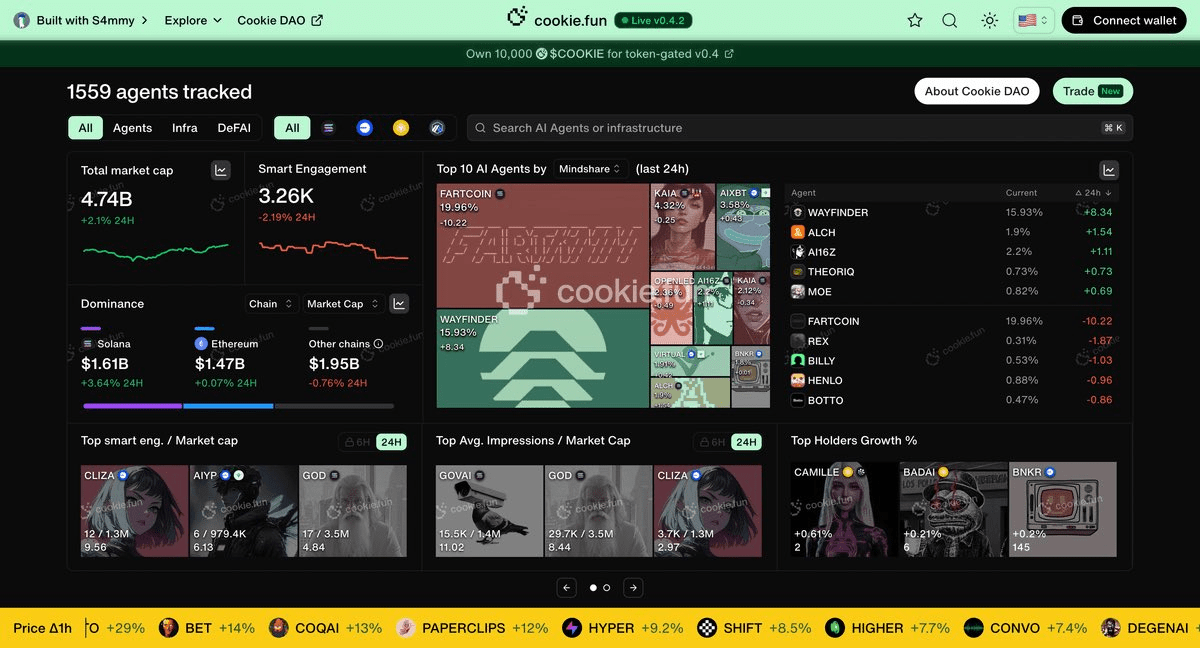The width and height of the screenshot is (1200, 648).
Task: Click BOTTO agent icon in table
Action: click(798, 401)
